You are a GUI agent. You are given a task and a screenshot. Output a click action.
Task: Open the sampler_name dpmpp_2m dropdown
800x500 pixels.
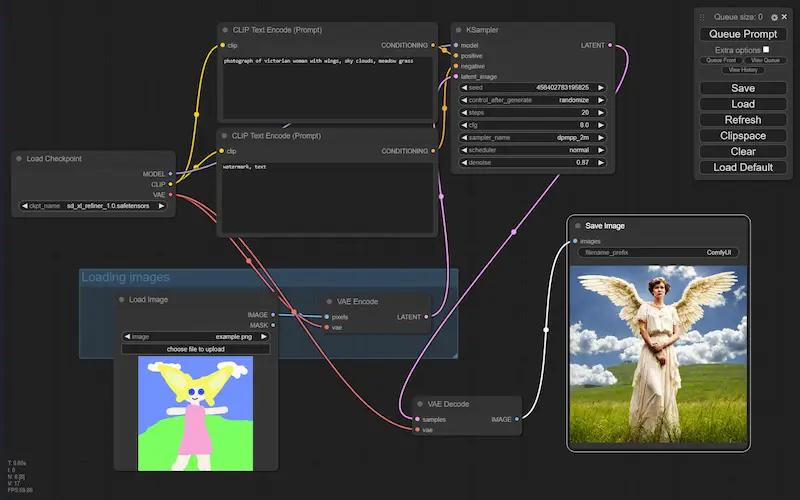[x=533, y=138]
